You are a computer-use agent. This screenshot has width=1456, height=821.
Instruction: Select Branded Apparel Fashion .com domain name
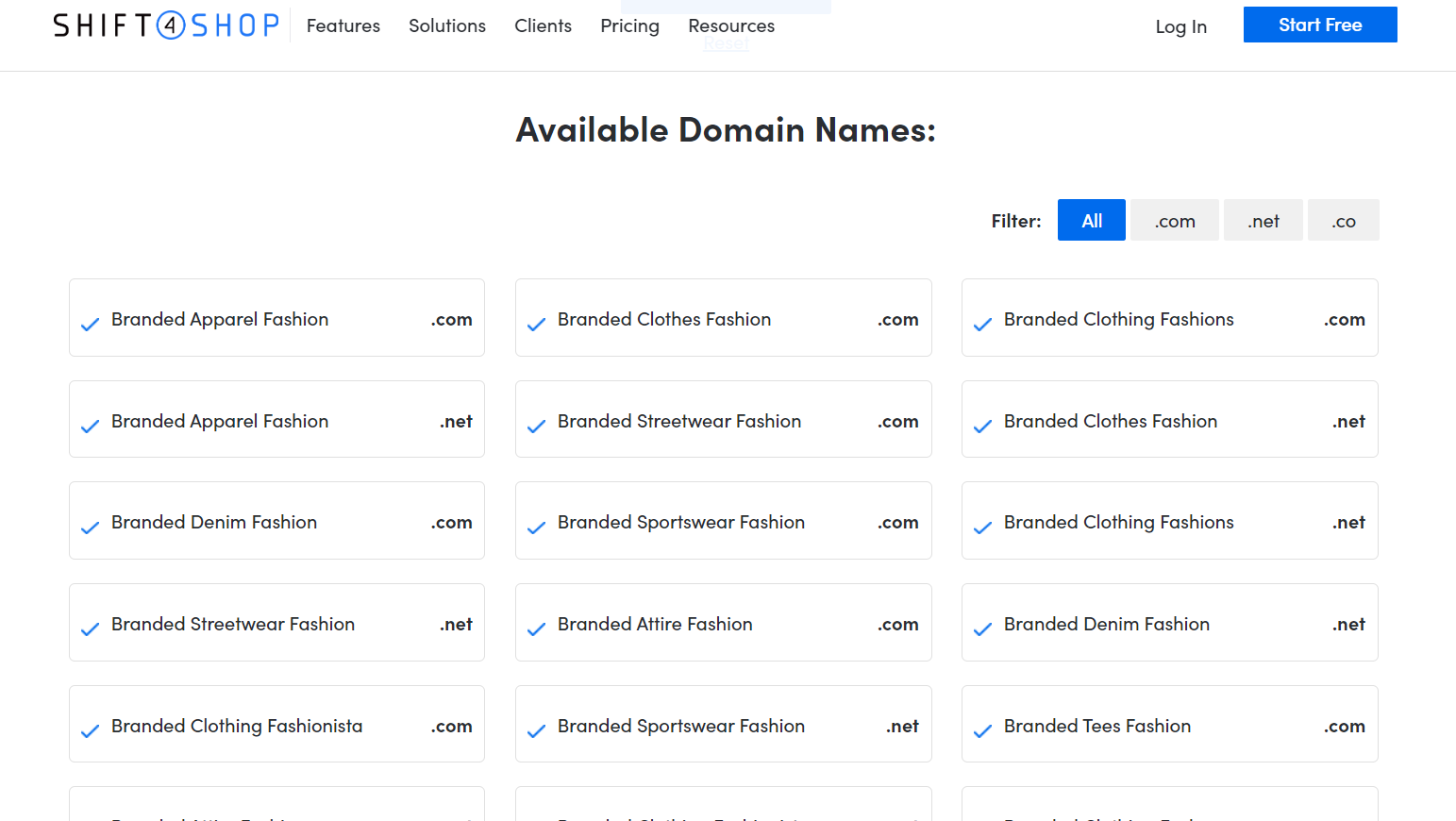[276, 317]
